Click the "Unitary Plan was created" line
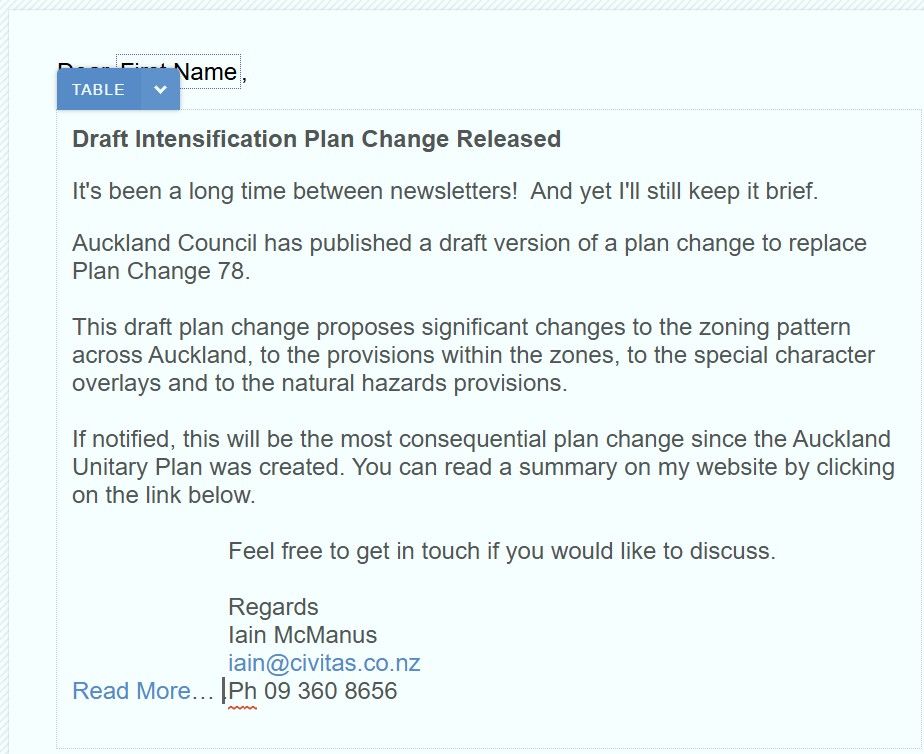The width and height of the screenshot is (924, 754). pyautogui.click(x=483, y=467)
